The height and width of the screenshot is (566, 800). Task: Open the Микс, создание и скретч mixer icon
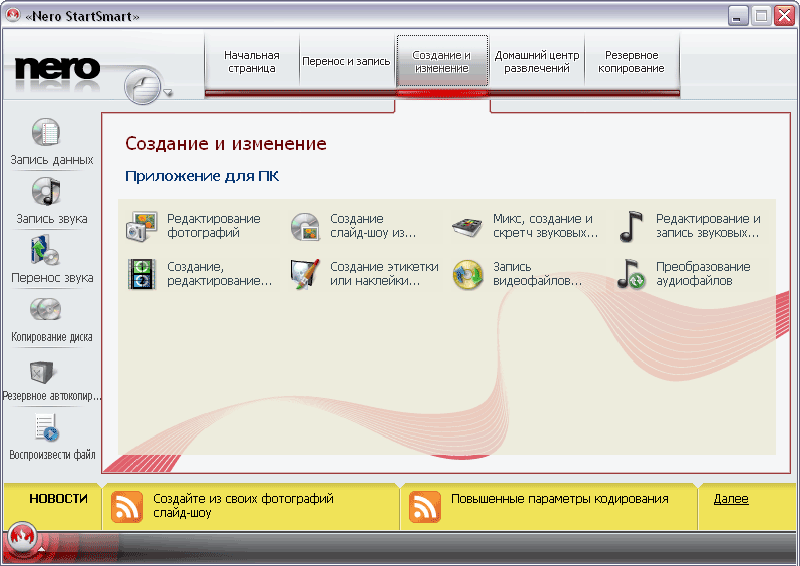[x=467, y=227]
